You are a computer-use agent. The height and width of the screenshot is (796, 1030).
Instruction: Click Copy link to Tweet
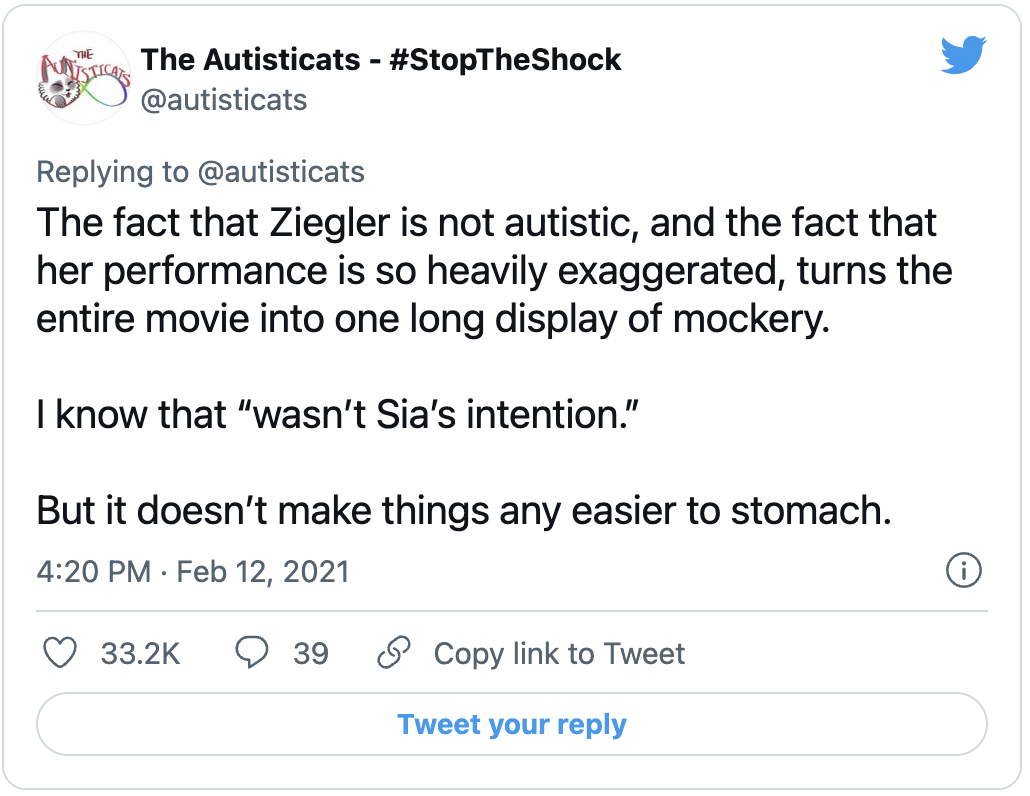tap(559, 653)
